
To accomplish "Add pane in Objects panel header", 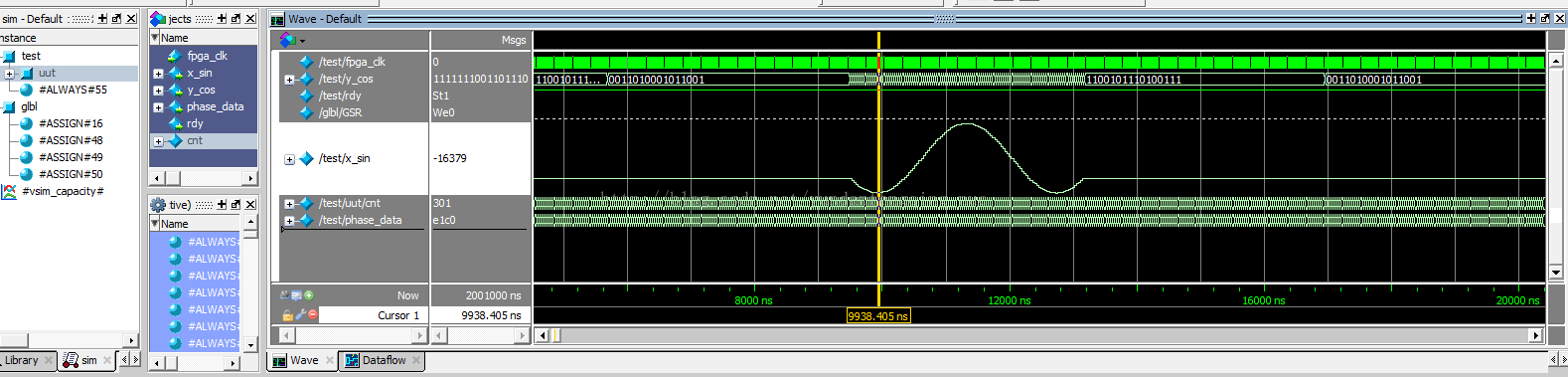I will 222,19.
